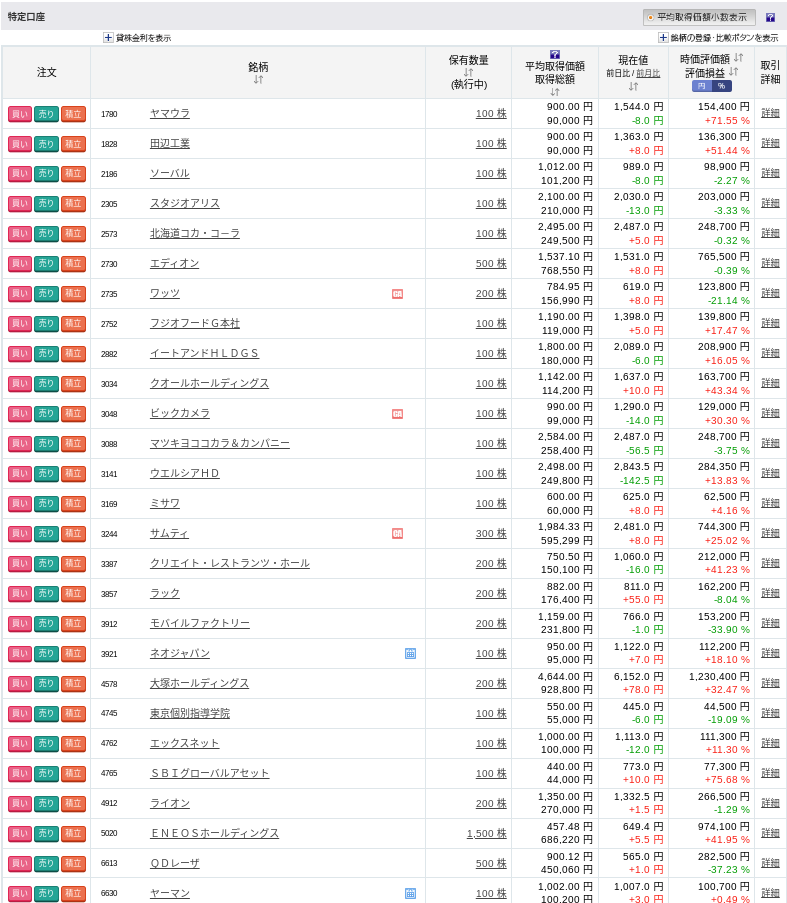Click the -37.23 % value in QDレーザ row
This screenshot has height=903, width=787.
point(728,870)
